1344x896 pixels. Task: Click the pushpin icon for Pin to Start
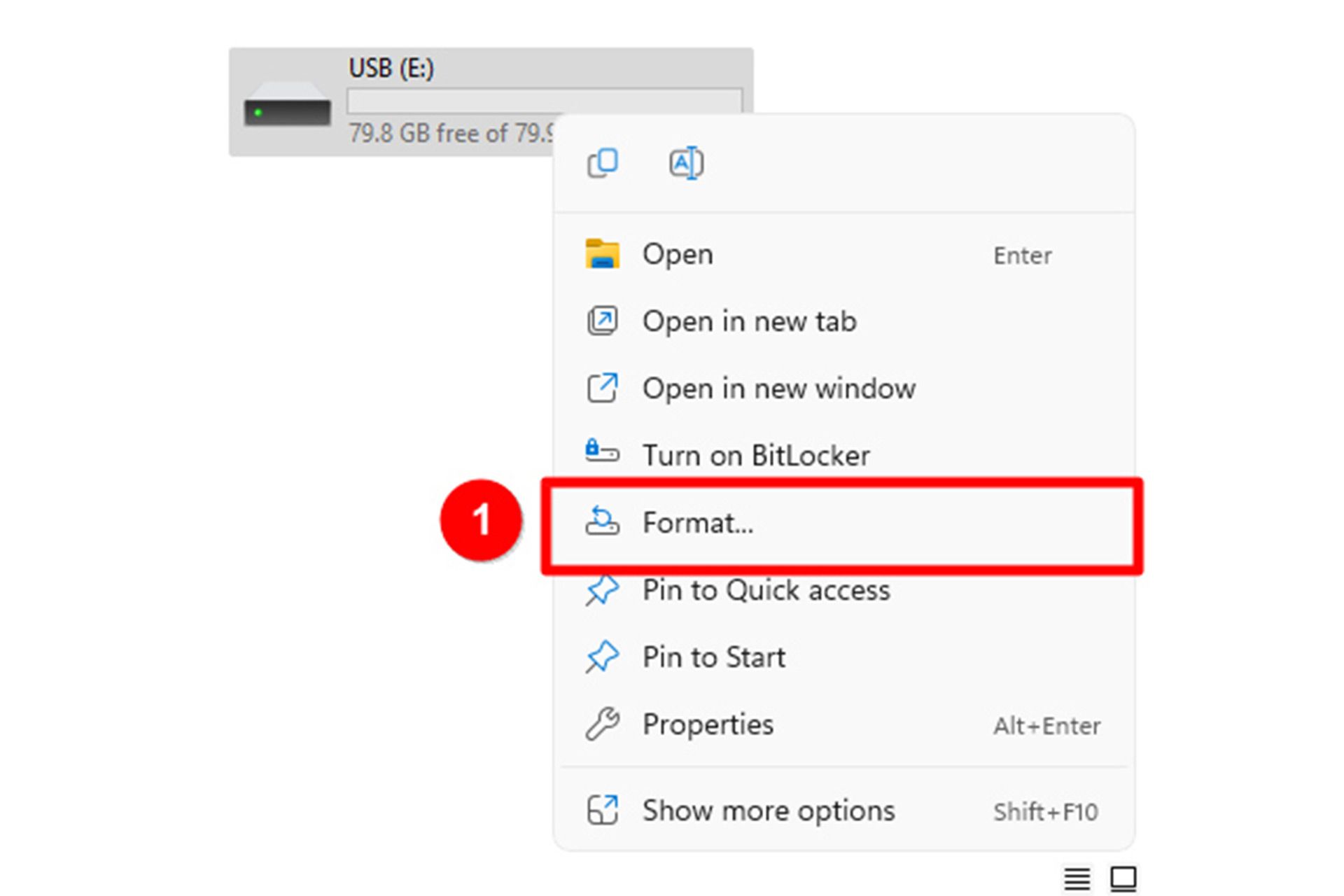pyautogui.click(x=602, y=657)
